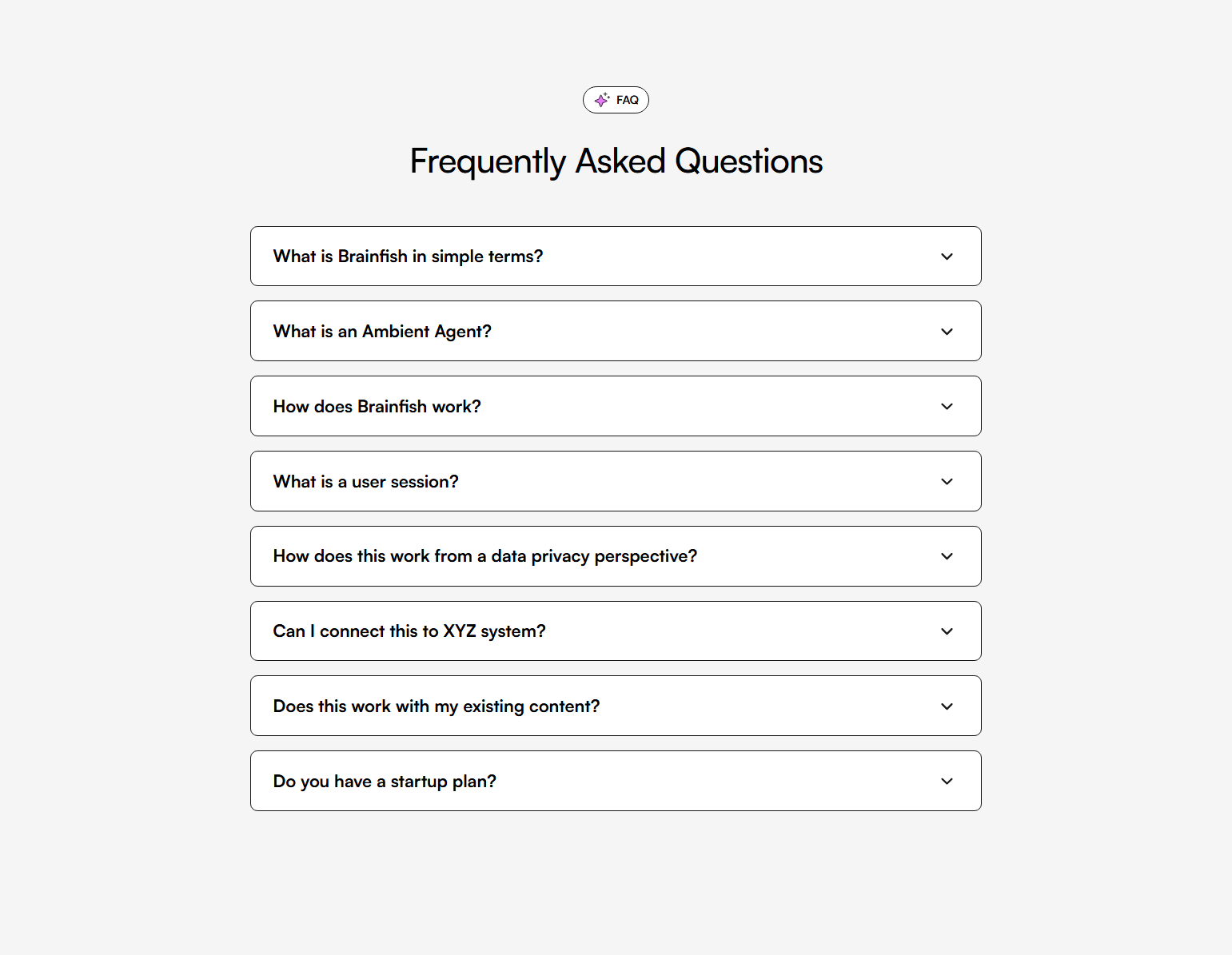Expand the data privacy perspective question
The width and height of the screenshot is (1232, 955).
tap(947, 556)
